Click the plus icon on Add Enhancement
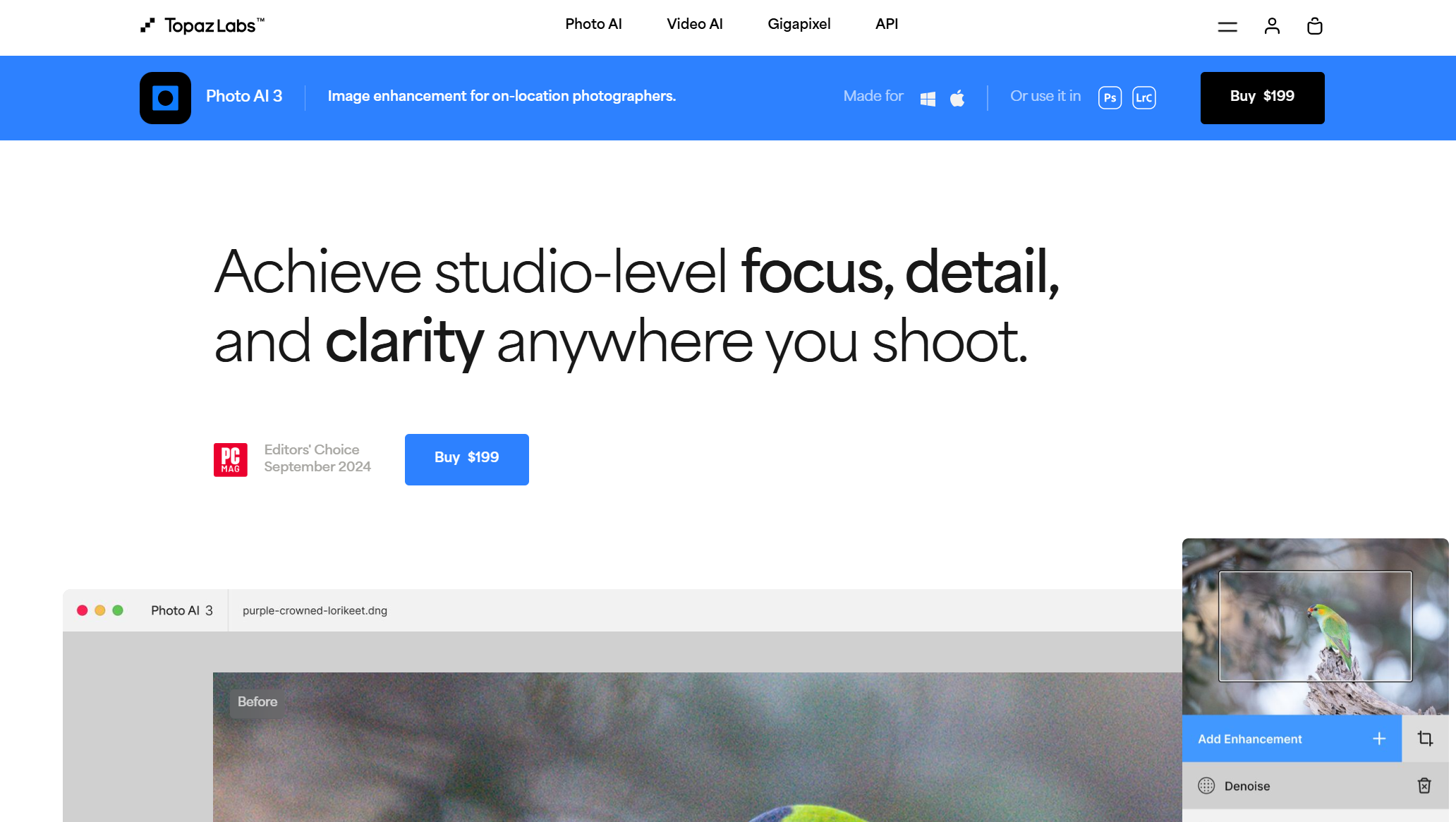This screenshot has width=1456, height=822. [x=1379, y=739]
